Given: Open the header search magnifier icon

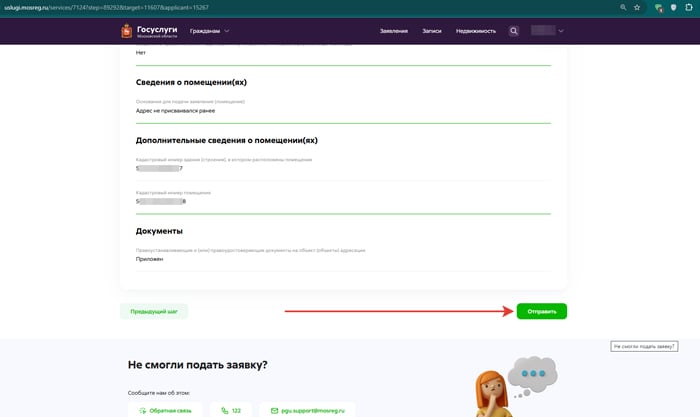Looking at the screenshot, I should click(514, 31).
